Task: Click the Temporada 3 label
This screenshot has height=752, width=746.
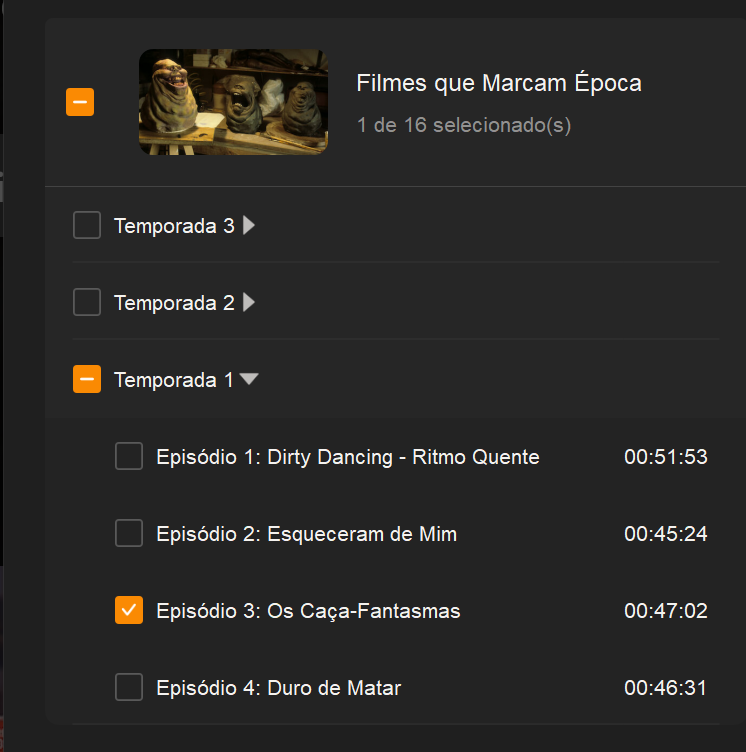Action: pyautogui.click(x=174, y=226)
